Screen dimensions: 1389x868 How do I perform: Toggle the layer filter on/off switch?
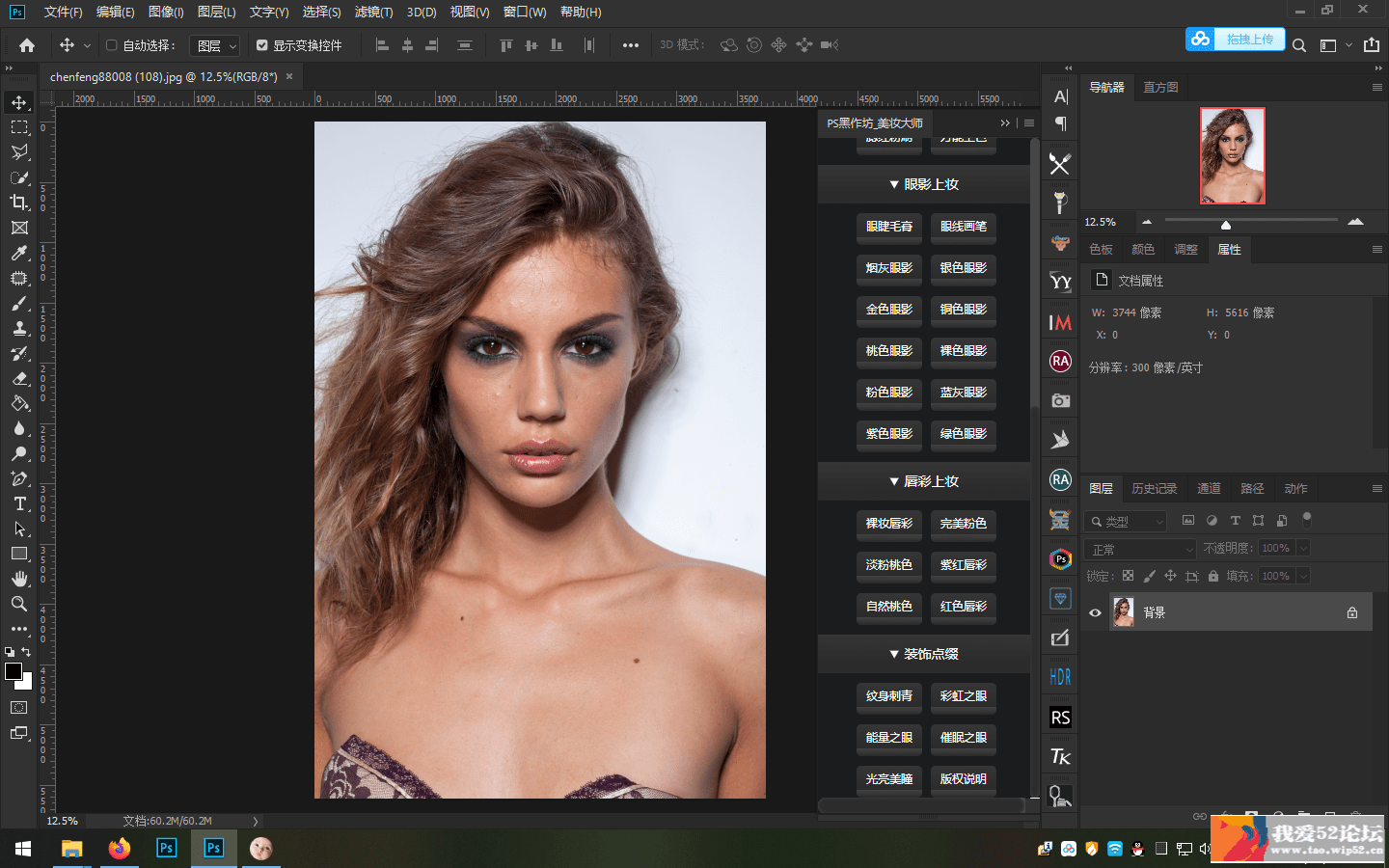pyautogui.click(x=1307, y=520)
